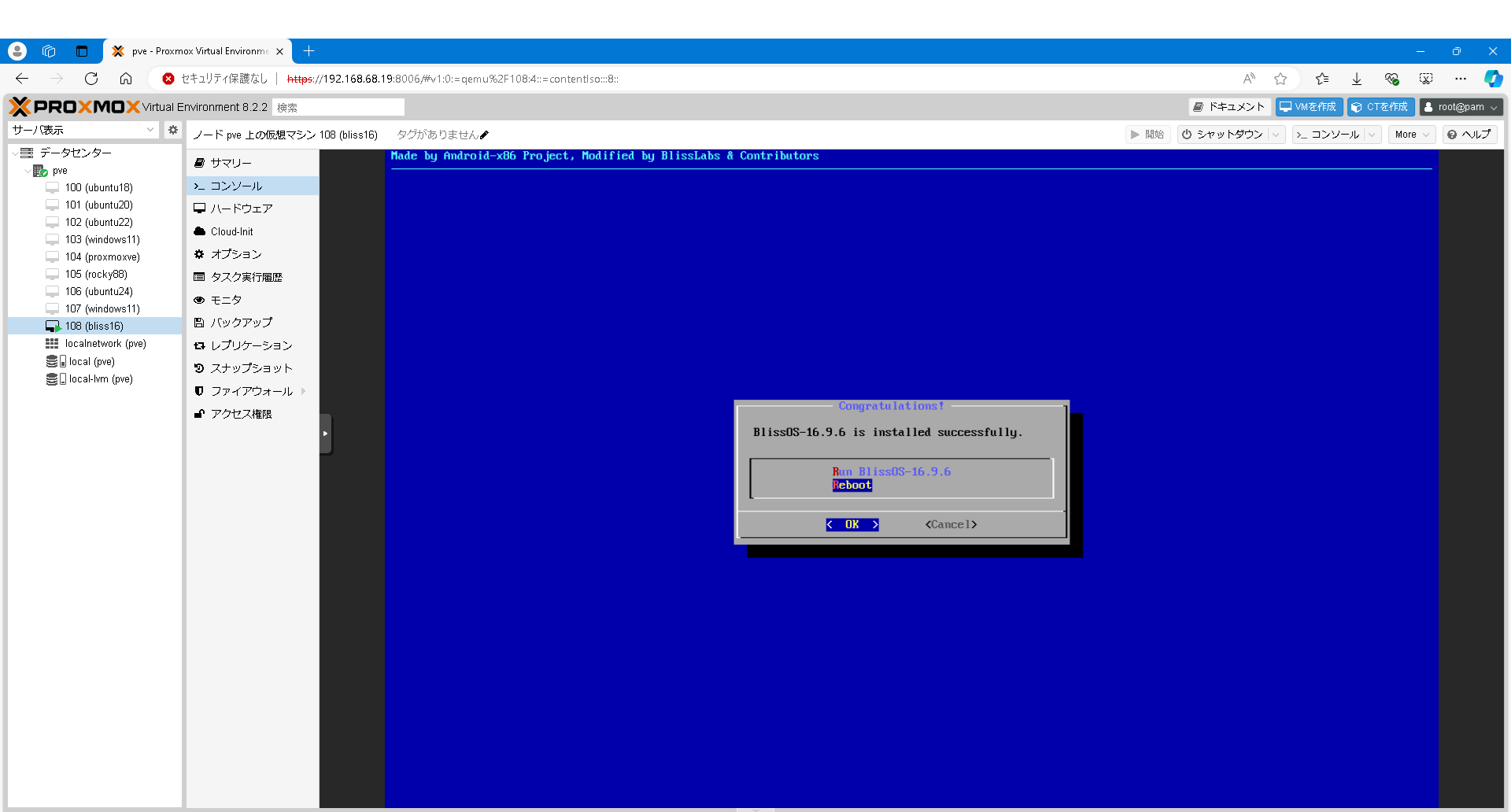The image size is (1511, 812).
Task: Select VM 100 (ubuntu18) in tree
Action: [95, 188]
